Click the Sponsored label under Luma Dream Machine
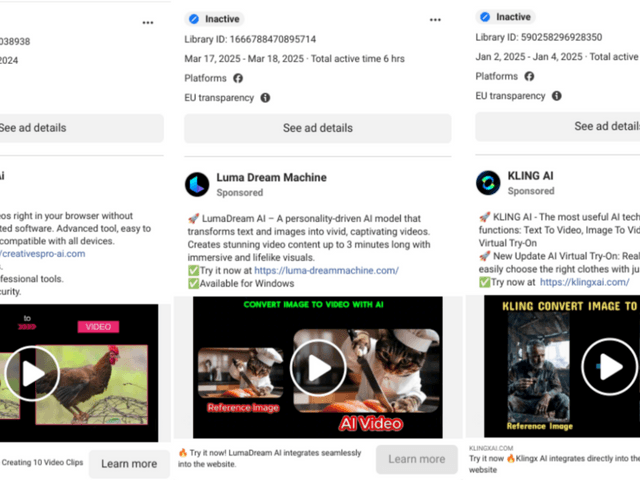Viewport: 640px width, 480px height. pos(240,193)
